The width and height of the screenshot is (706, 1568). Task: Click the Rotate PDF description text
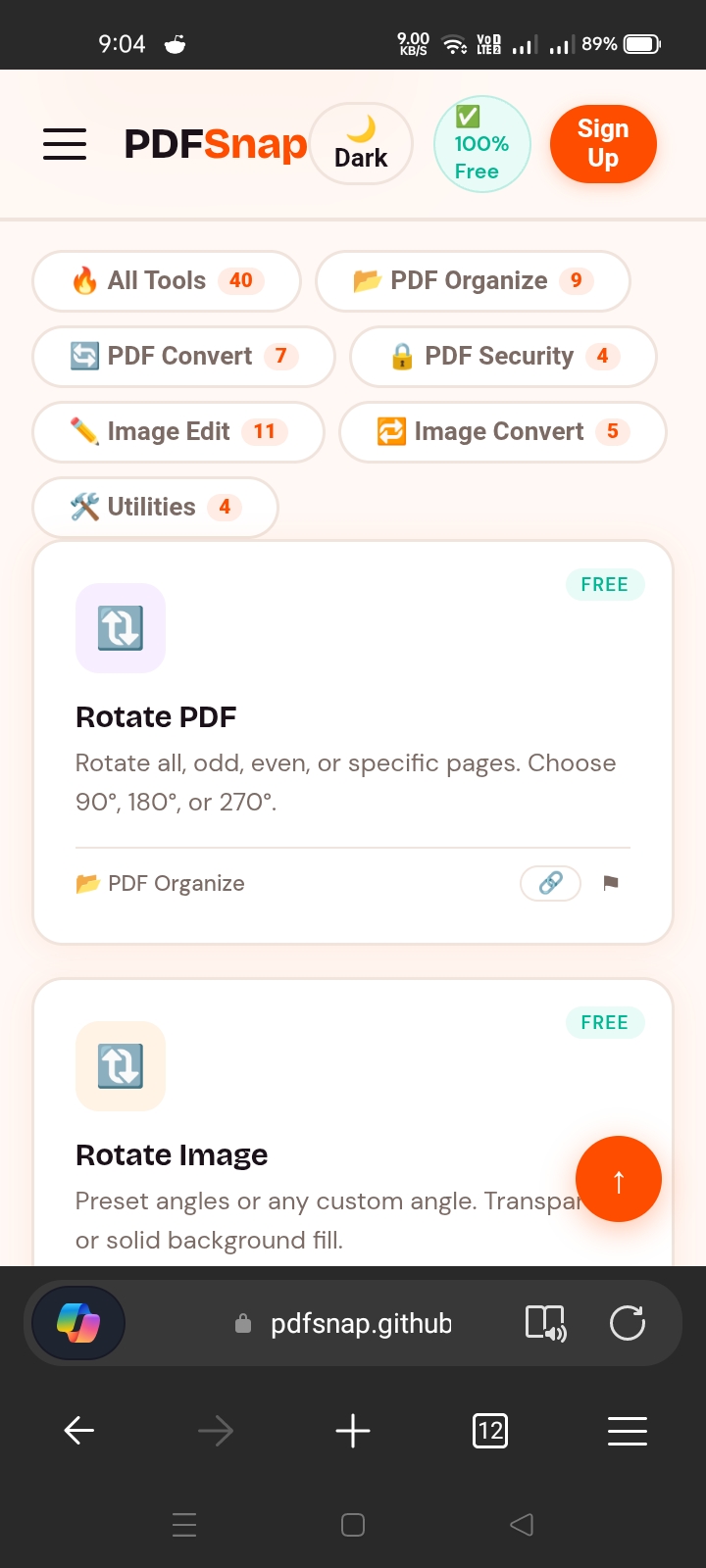point(346,783)
